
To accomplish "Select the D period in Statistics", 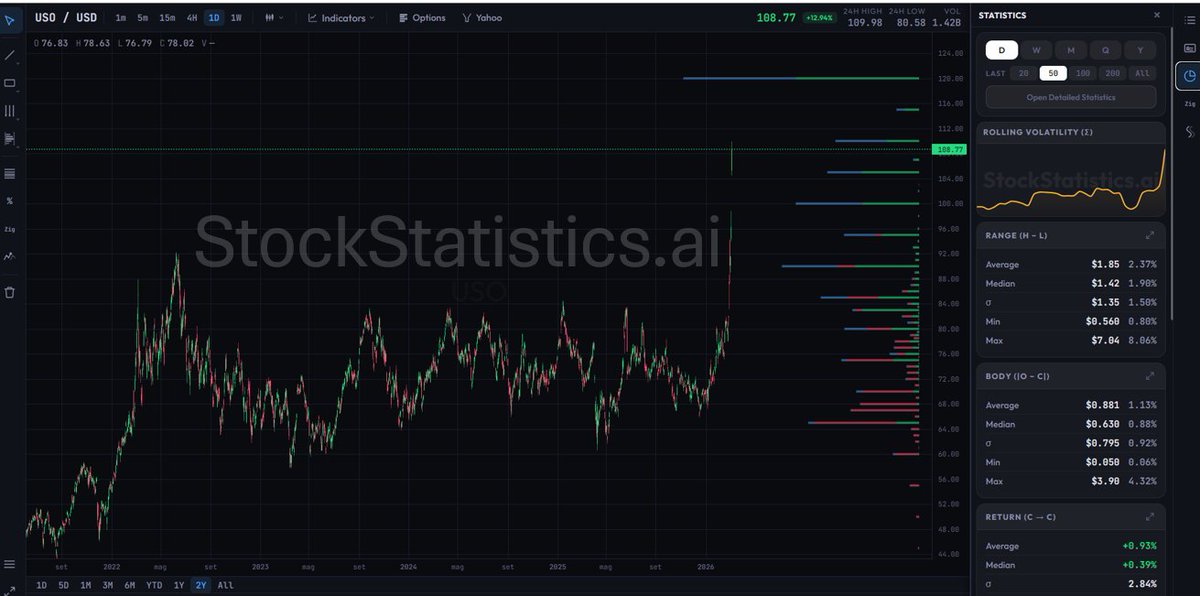I will pyautogui.click(x=1002, y=50).
